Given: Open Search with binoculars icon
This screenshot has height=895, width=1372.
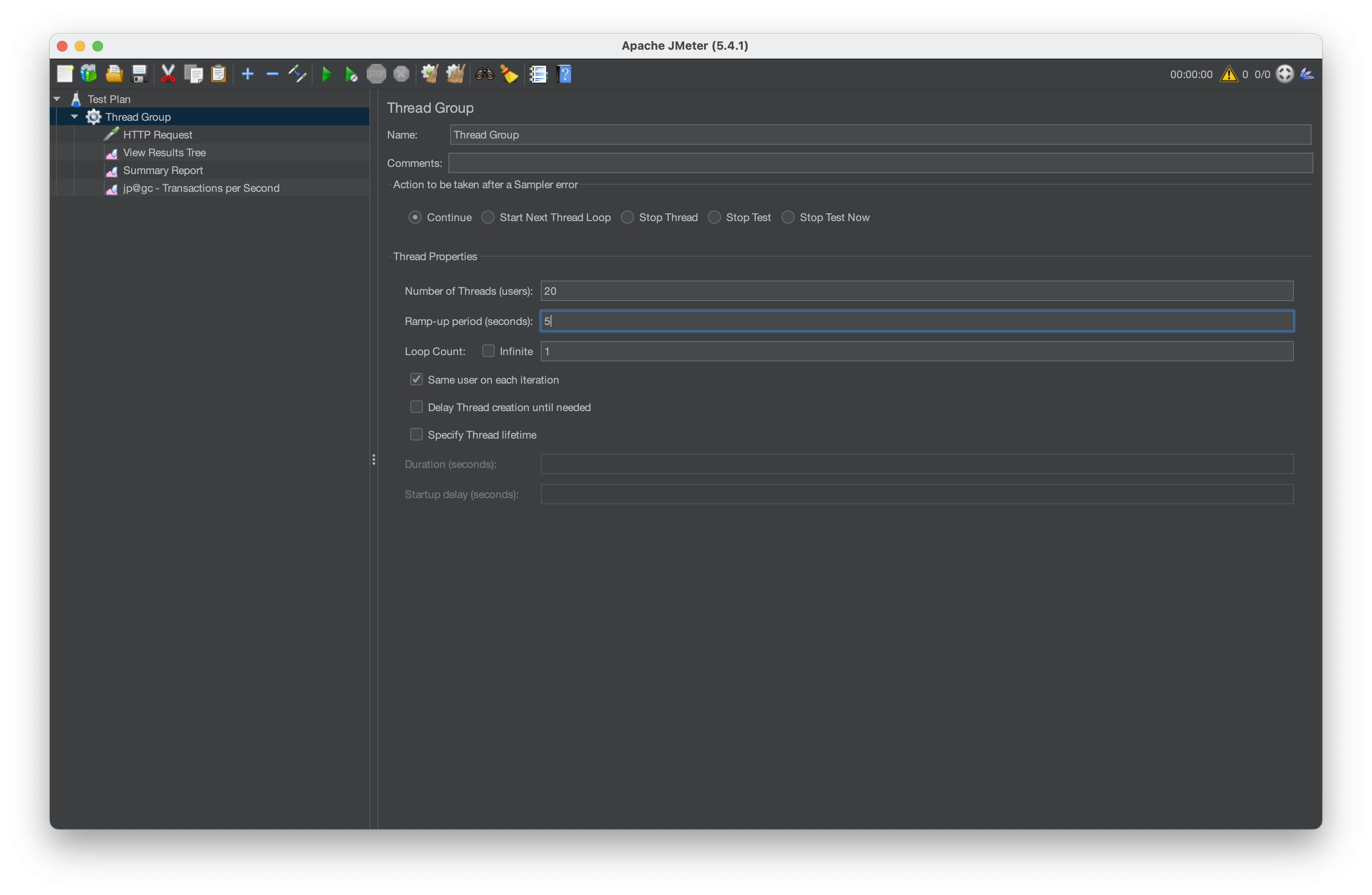Looking at the screenshot, I should click(484, 74).
